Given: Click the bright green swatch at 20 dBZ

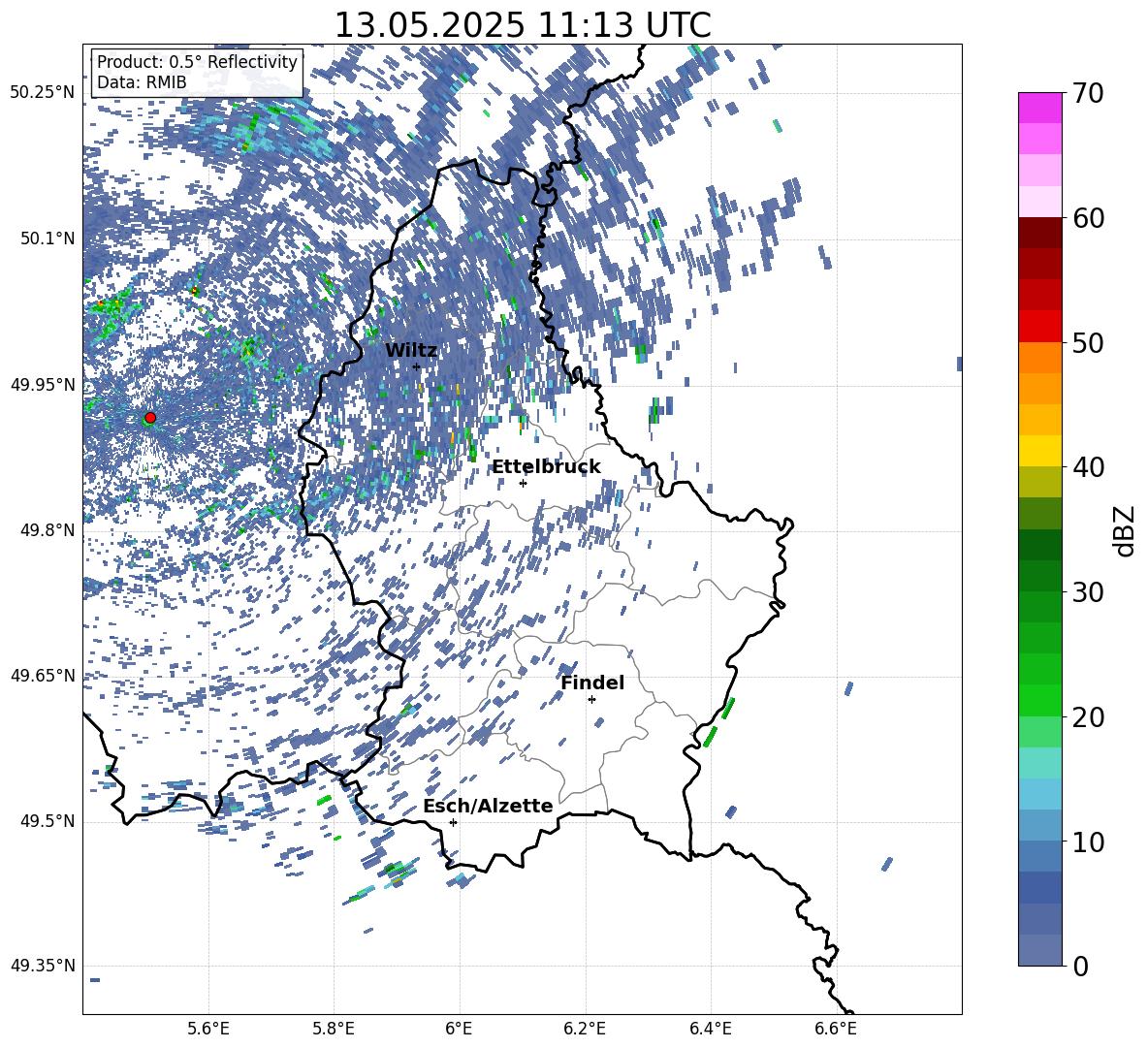Looking at the screenshot, I should 1039,700.
